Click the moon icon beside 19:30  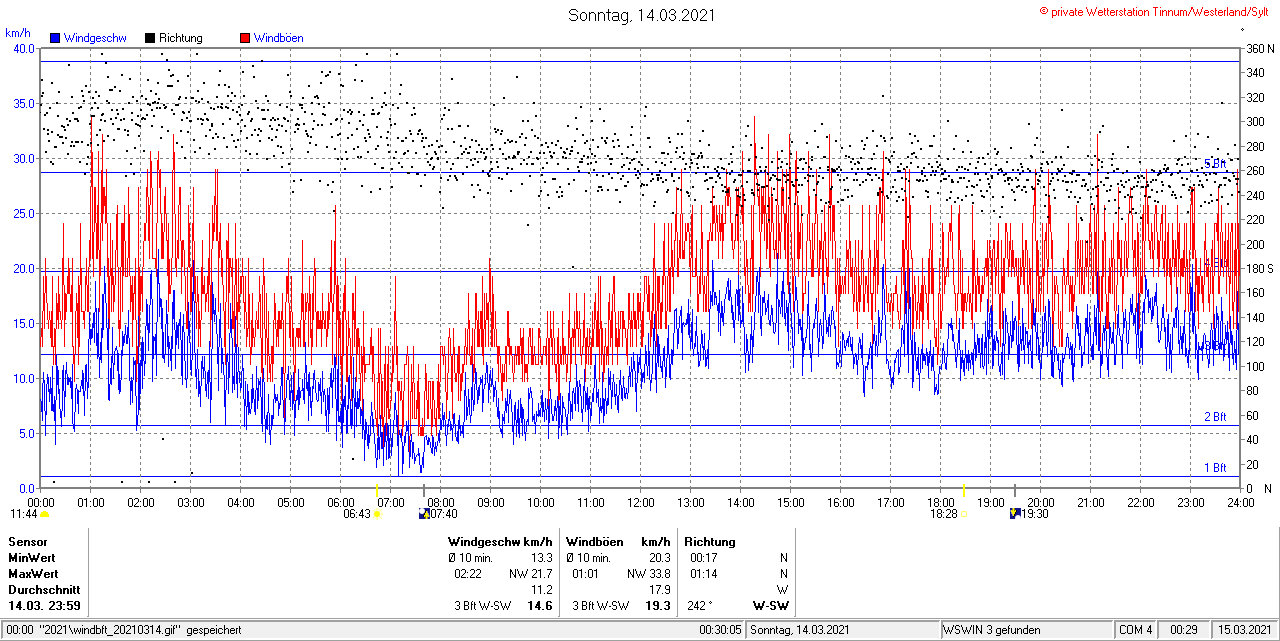coord(1015,514)
